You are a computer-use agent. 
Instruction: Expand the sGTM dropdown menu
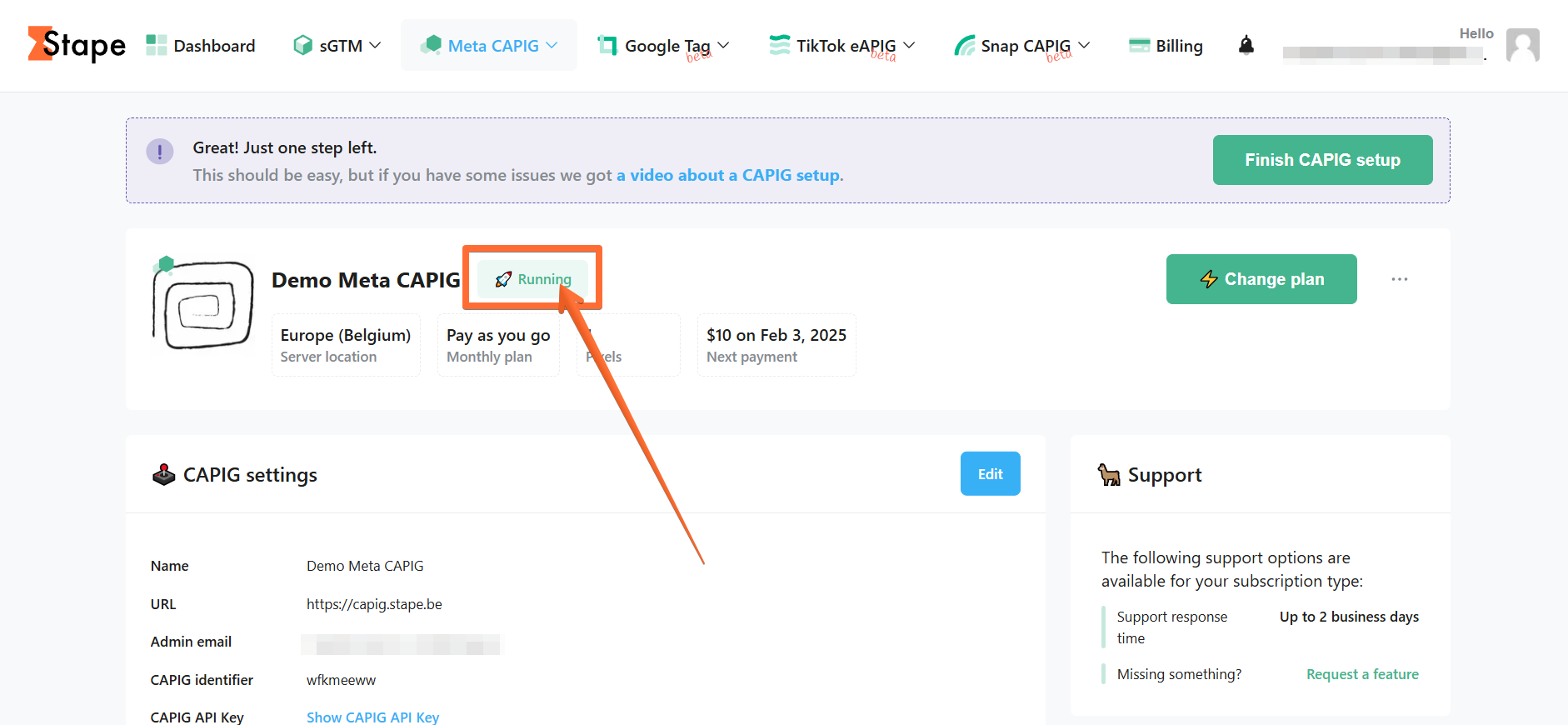click(x=337, y=45)
